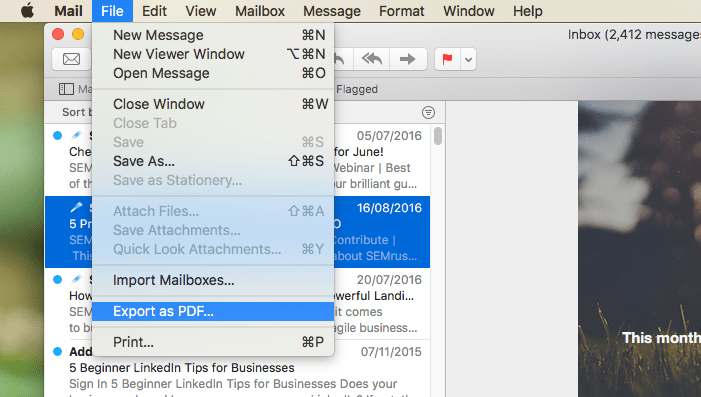
Task: Open the Sort by dropdown
Action: click(77, 112)
